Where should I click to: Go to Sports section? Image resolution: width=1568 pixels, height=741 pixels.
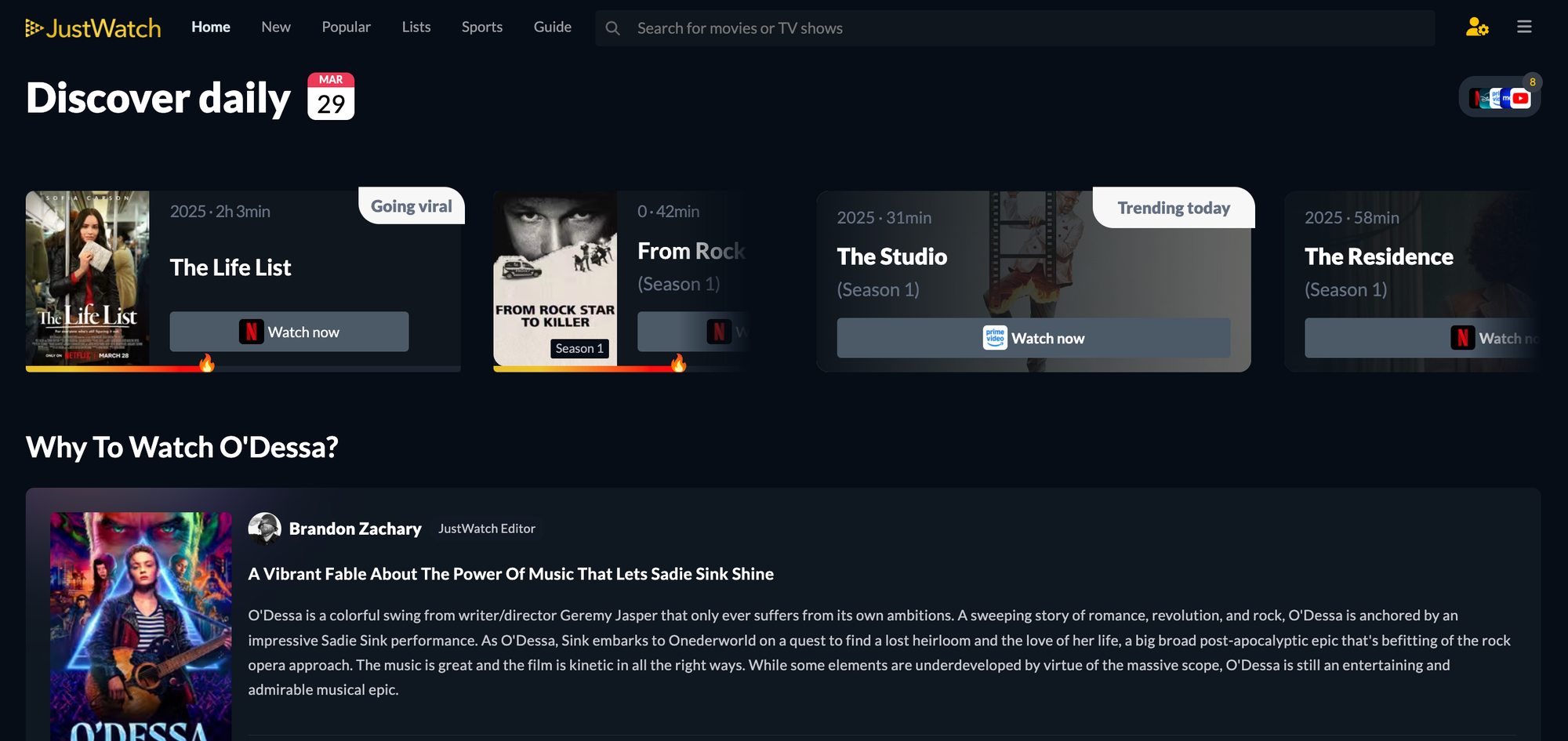(x=482, y=27)
